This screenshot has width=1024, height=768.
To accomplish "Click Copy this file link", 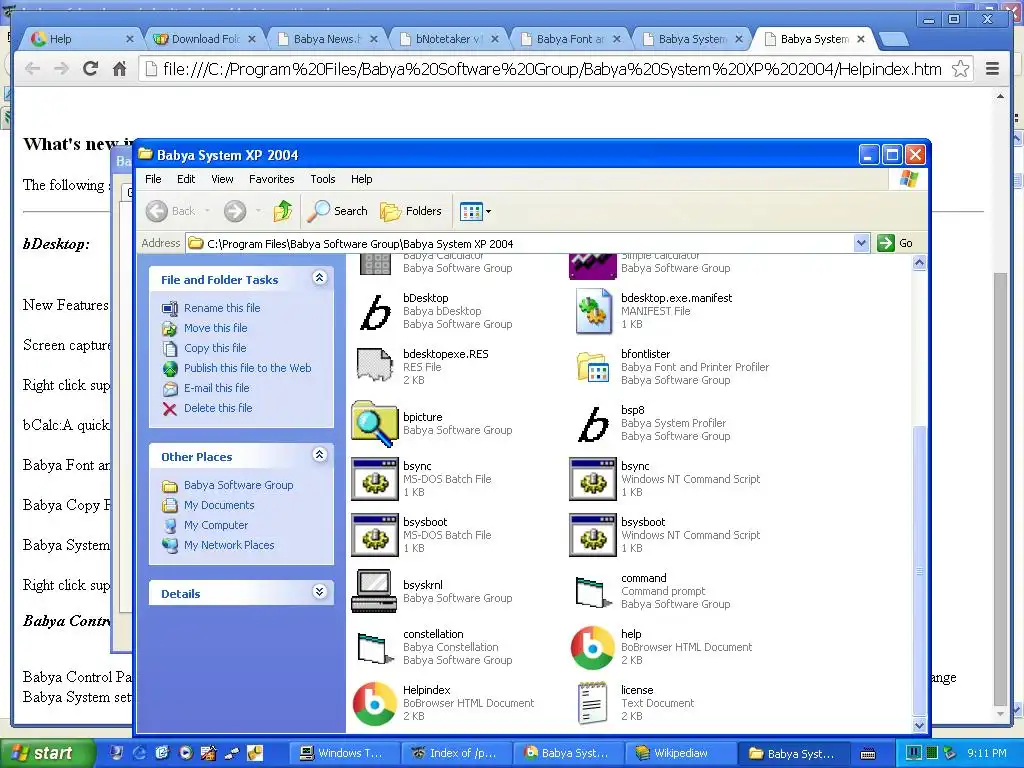I will (215, 348).
